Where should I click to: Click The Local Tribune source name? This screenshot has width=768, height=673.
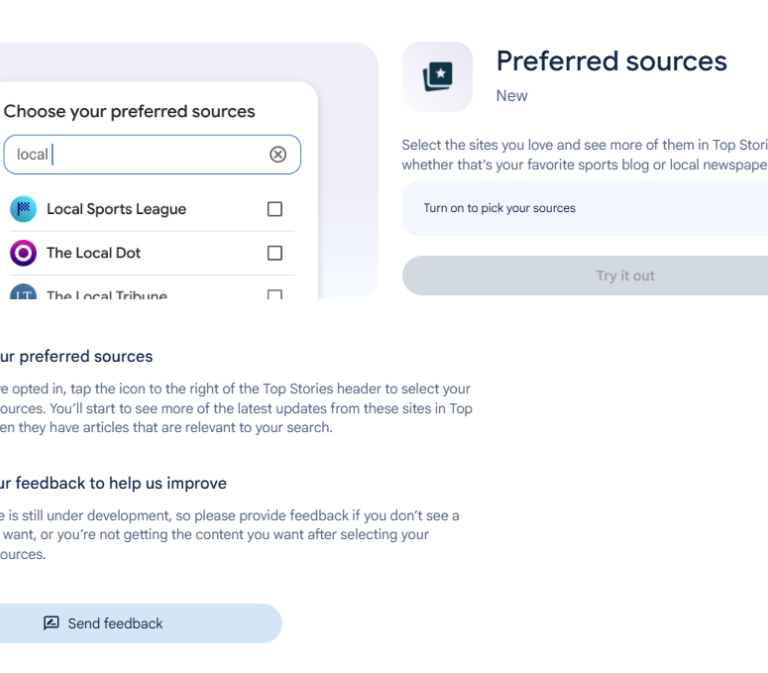pos(107,295)
